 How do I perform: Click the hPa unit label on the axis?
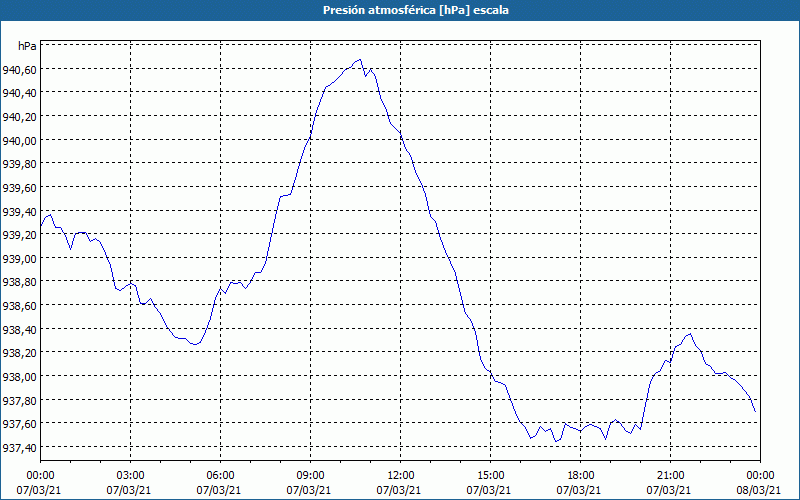click(x=27, y=46)
